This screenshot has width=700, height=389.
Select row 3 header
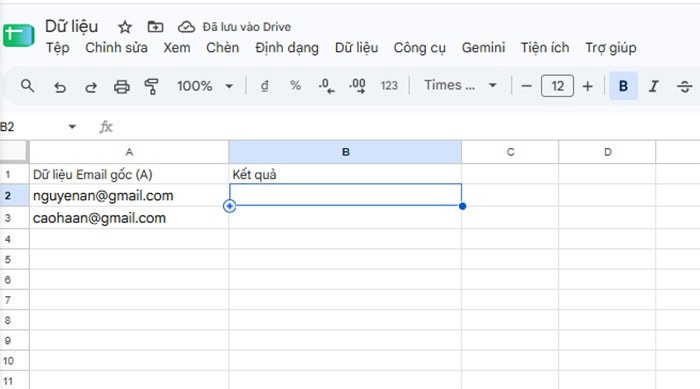click(14, 218)
